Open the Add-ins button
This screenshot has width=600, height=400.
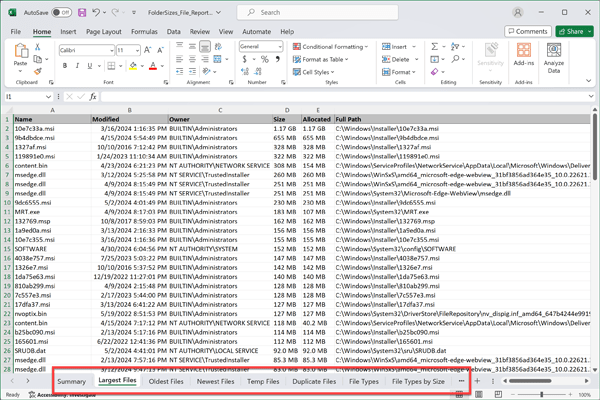522,56
